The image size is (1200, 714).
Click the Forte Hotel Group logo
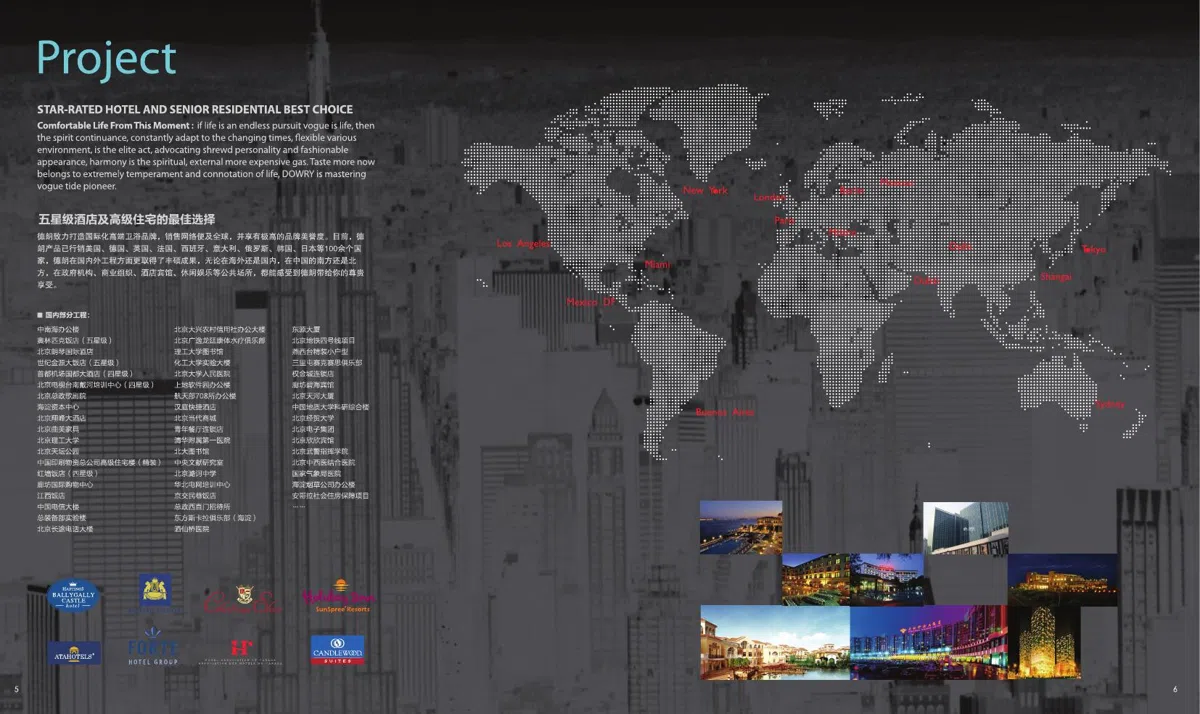[153, 648]
